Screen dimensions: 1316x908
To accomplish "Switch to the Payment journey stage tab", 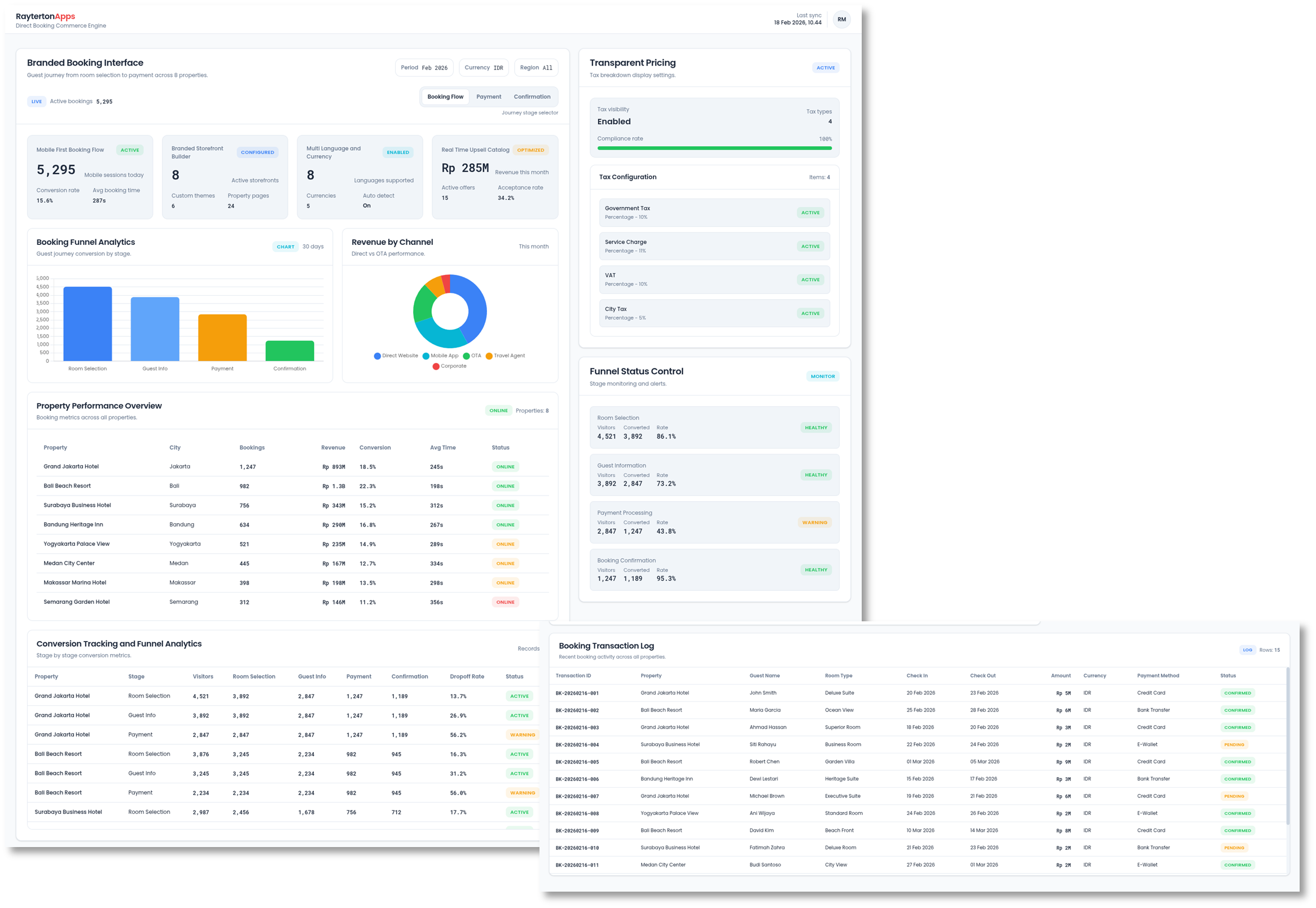I will coord(489,96).
